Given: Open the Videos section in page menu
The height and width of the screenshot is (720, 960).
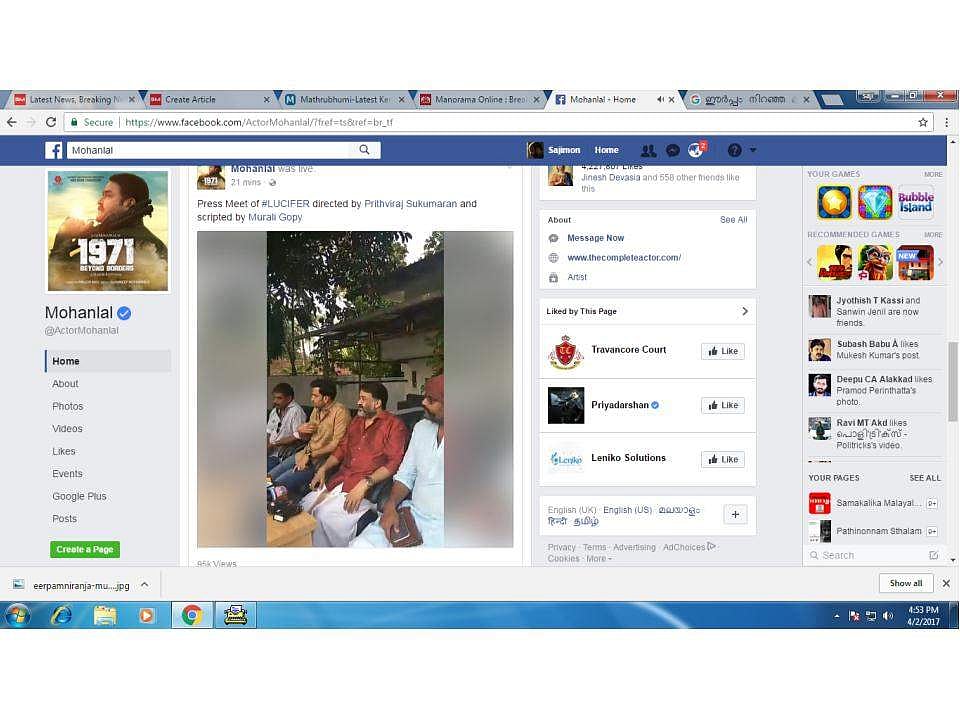Looking at the screenshot, I should (67, 429).
